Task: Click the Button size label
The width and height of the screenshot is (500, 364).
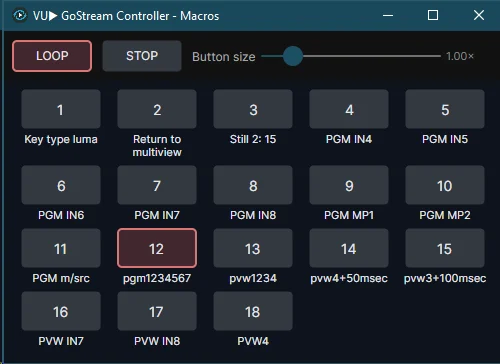Action: click(x=224, y=57)
